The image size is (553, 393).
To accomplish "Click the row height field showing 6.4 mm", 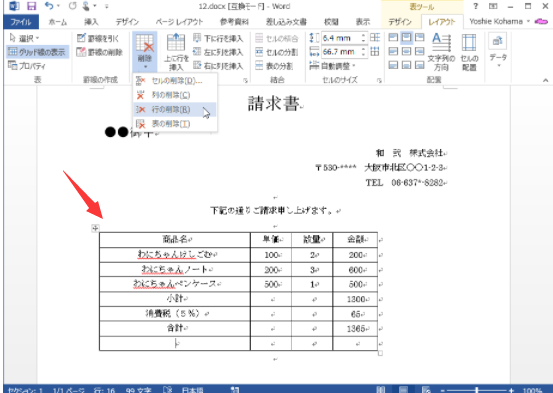I will click(340, 38).
